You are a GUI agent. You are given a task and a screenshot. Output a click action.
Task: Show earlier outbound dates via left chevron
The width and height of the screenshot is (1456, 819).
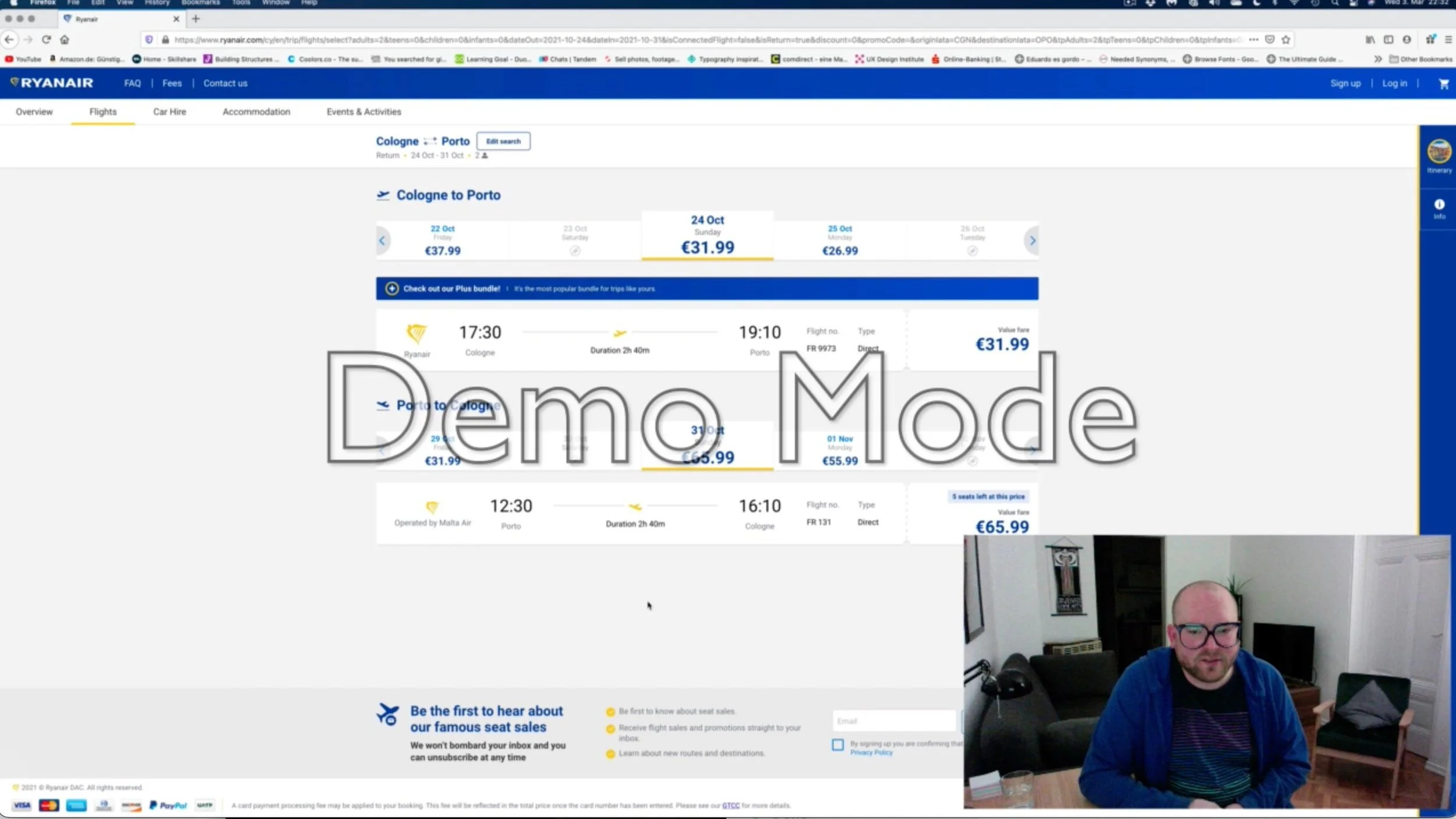(x=381, y=240)
